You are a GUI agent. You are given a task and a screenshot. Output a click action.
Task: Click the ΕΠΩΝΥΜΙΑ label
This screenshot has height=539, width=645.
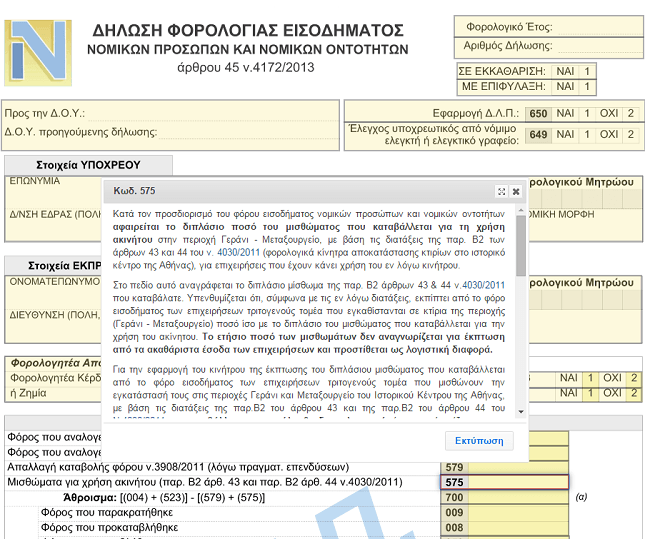click(x=35, y=181)
